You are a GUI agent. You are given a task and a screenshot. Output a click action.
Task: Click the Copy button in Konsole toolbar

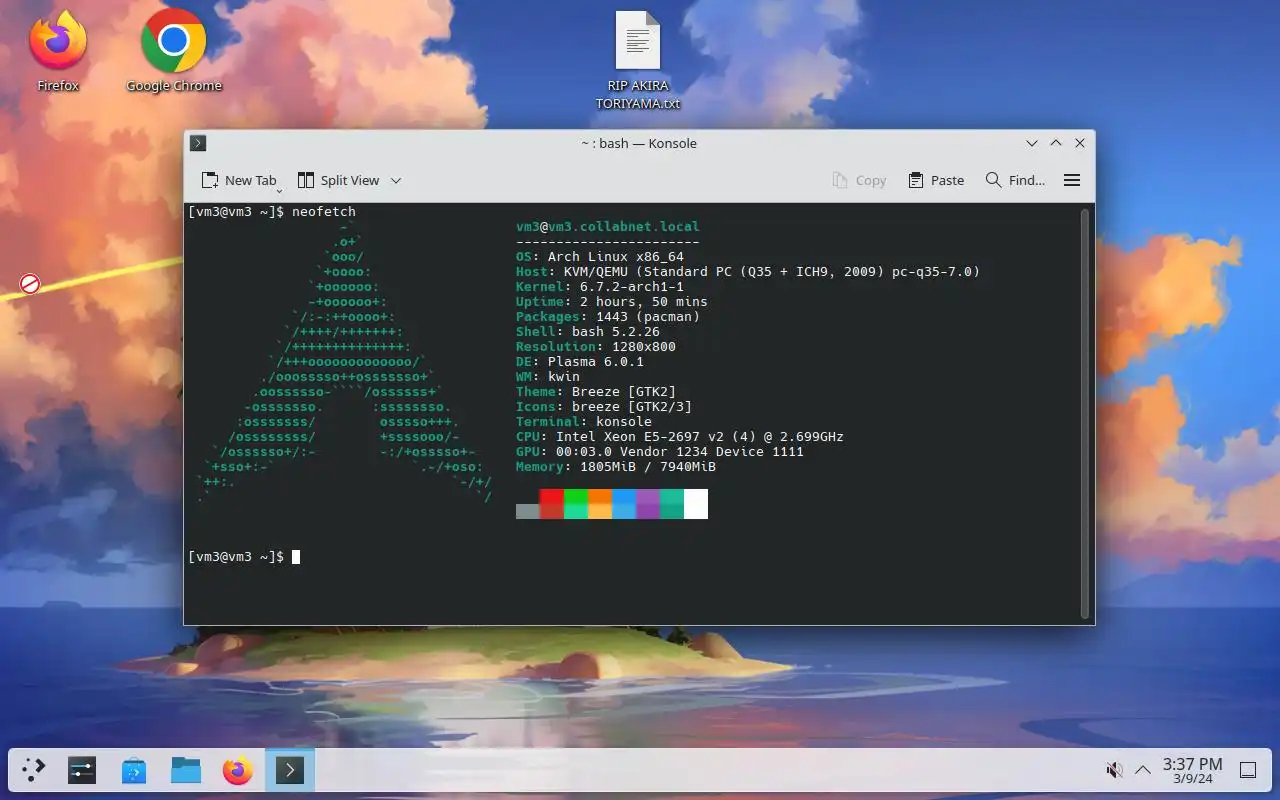859,180
